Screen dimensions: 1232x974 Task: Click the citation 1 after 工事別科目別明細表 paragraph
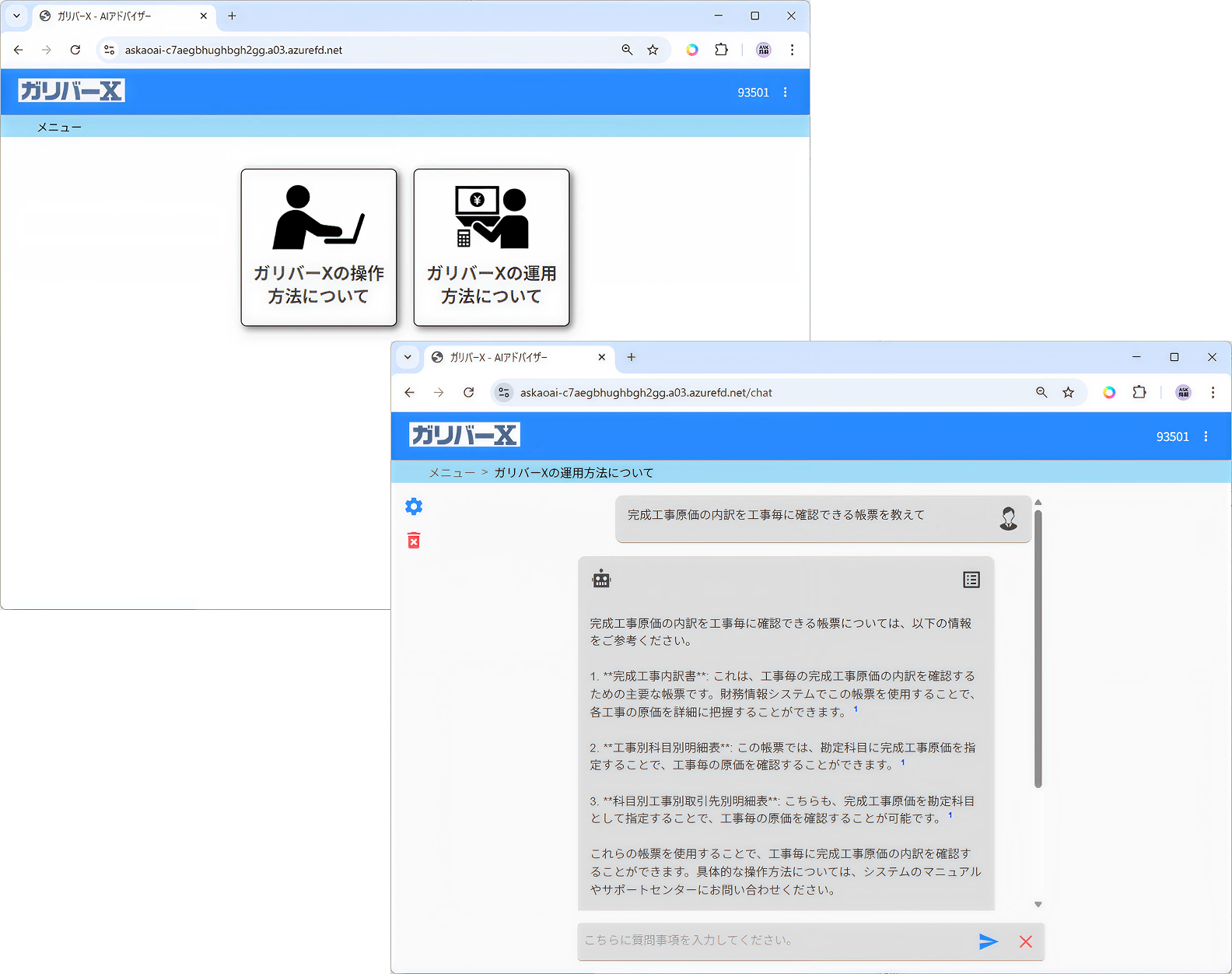[x=903, y=762]
